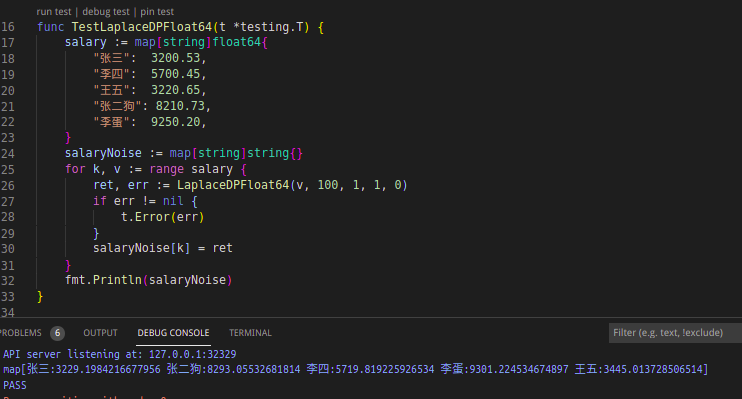
Task: Click the key "张三" on line 18
Action: pos(111,58)
